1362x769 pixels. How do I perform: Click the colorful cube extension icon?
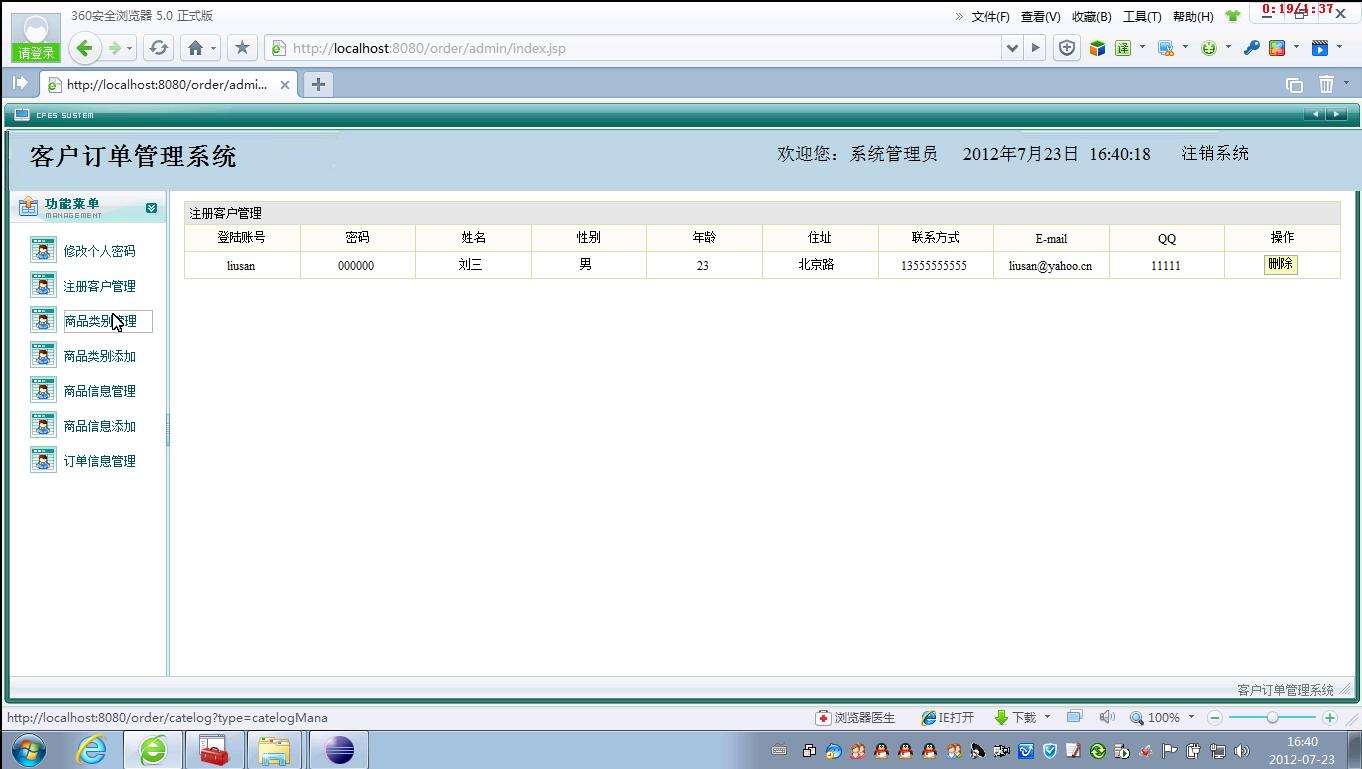(x=1097, y=48)
